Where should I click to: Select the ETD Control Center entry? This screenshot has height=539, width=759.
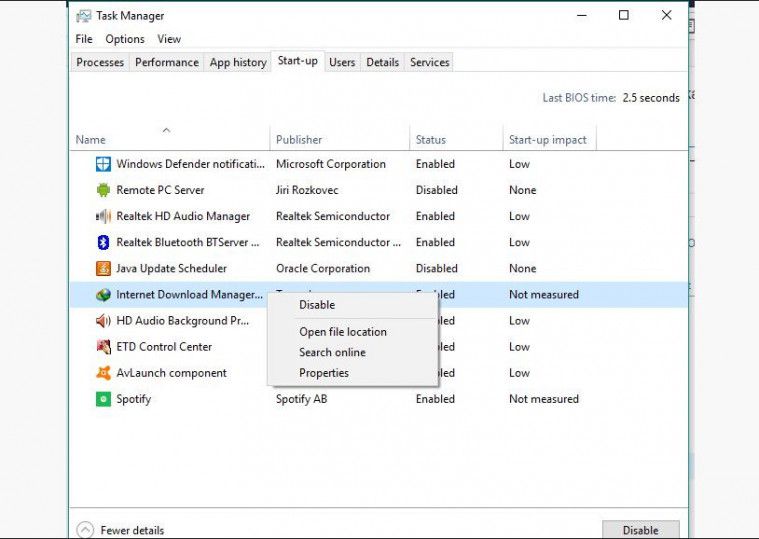(164, 347)
